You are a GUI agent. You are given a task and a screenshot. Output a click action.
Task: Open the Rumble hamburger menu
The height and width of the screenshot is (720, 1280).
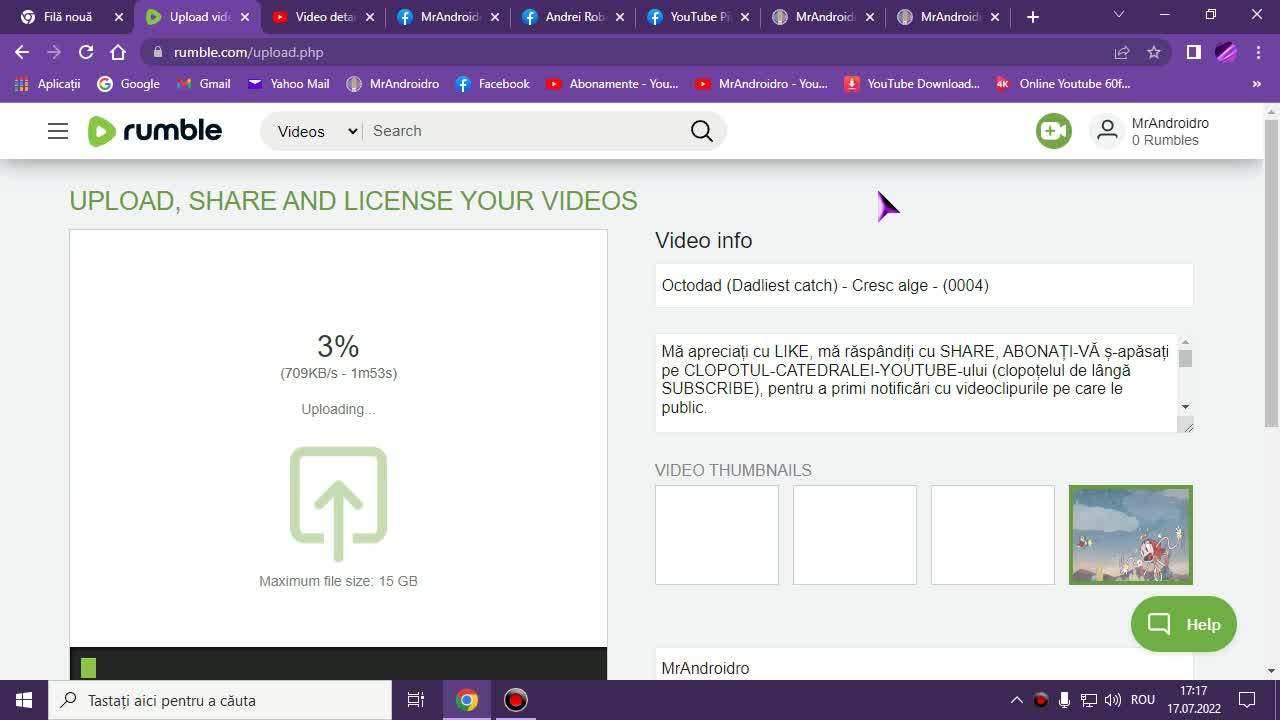click(x=58, y=131)
